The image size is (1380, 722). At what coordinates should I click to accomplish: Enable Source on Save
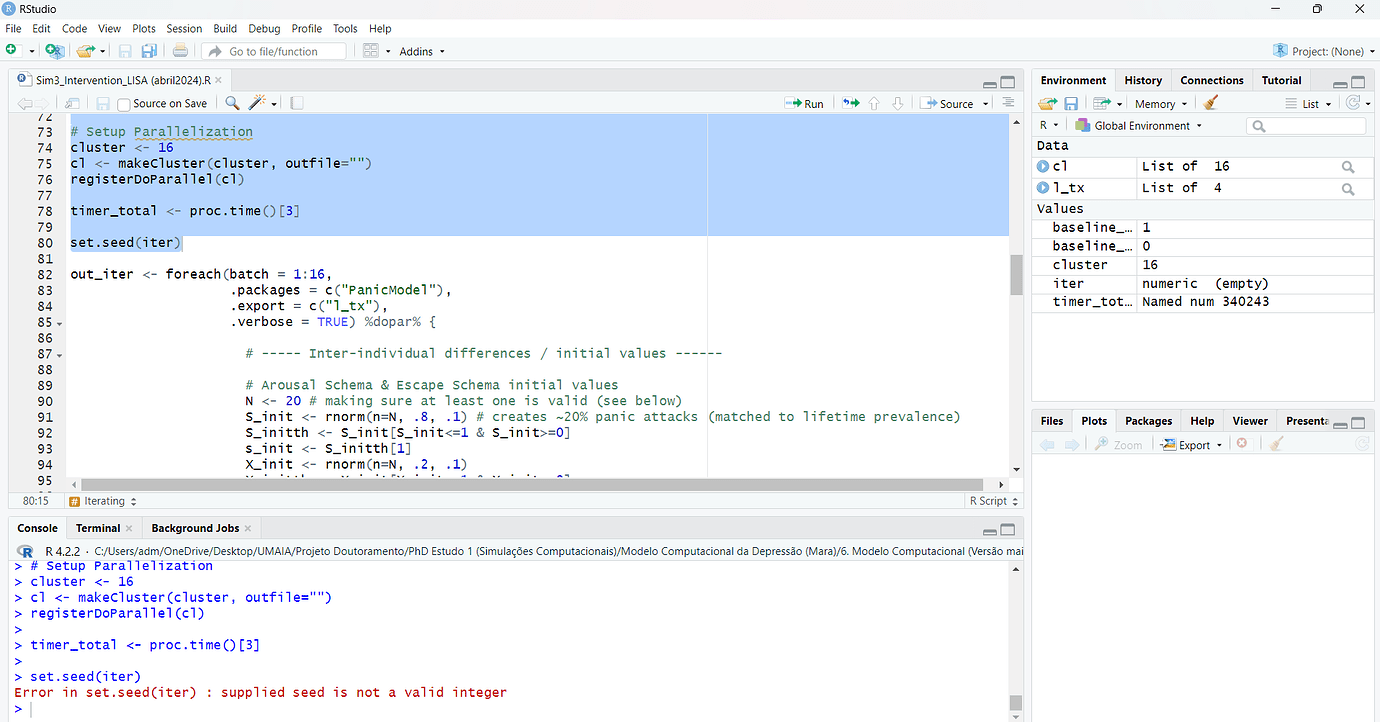coord(124,103)
